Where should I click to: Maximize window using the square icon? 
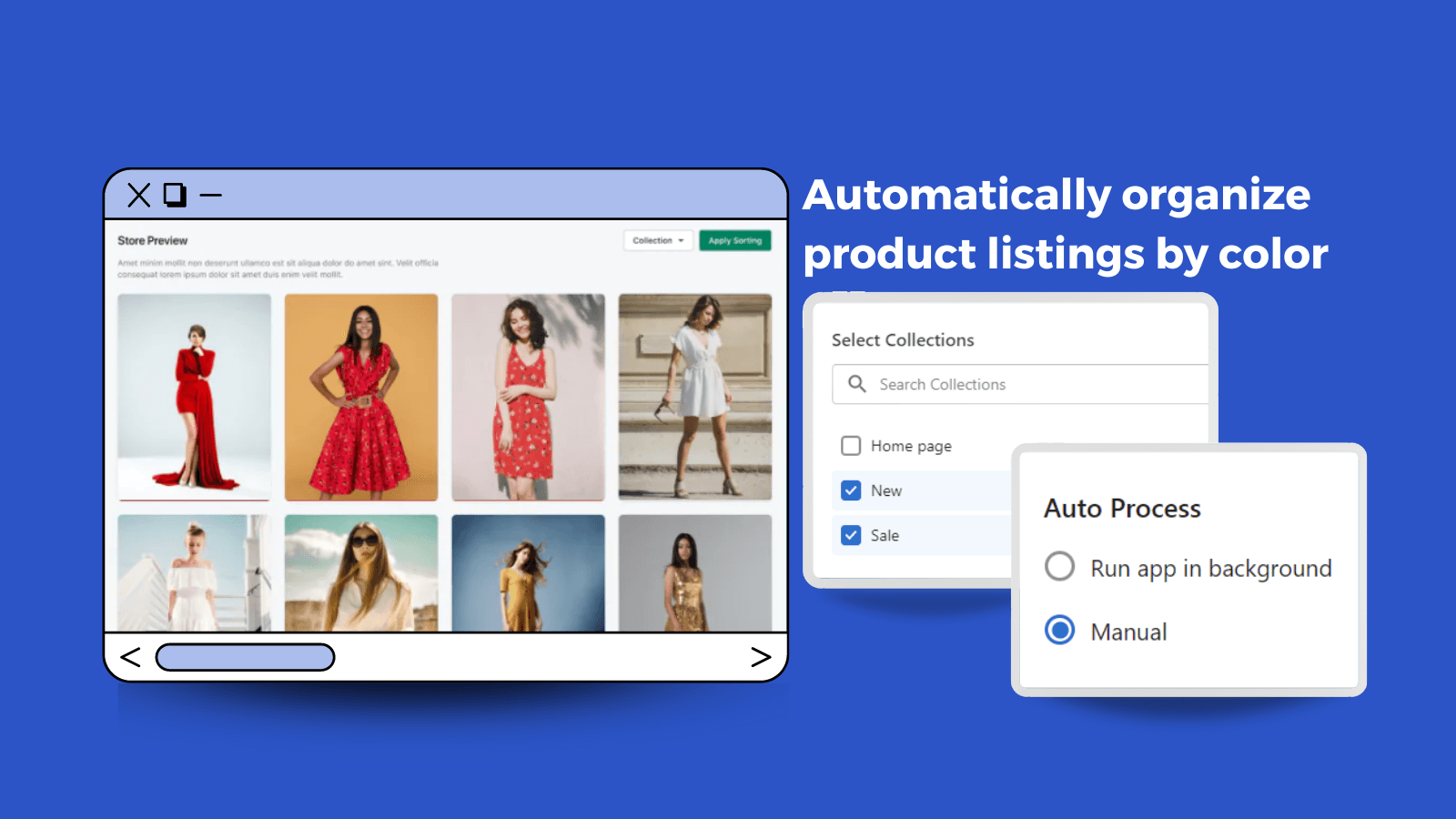point(176,195)
